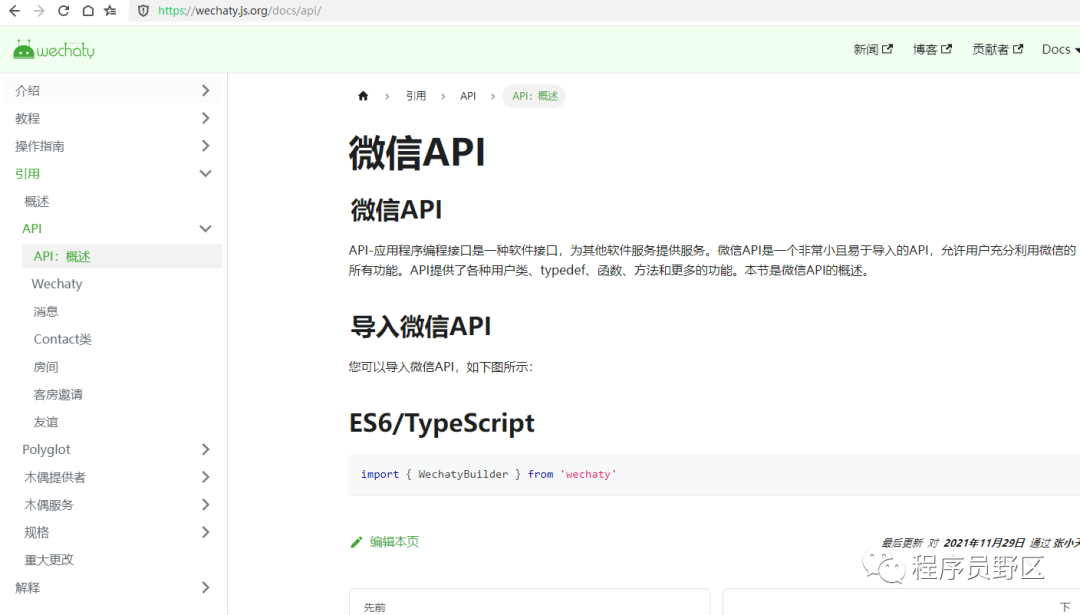This screenshot has width=1080, height=615.
Task: Expand the 解释 sidebar chevron
Action: (205, 587)
